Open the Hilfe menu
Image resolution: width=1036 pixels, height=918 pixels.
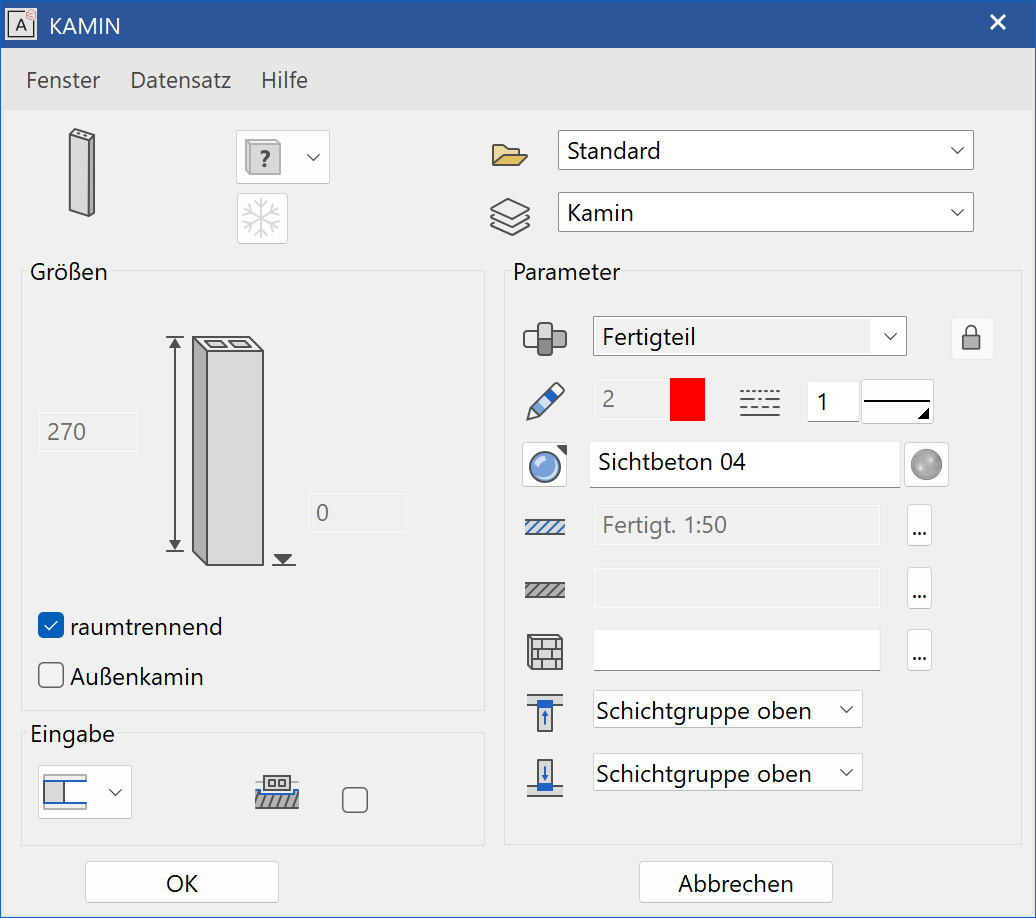[284, 80]
